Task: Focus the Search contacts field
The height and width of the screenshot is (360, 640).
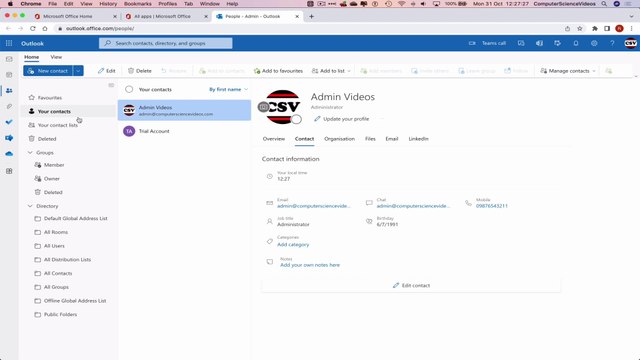Action: (166, 43)
